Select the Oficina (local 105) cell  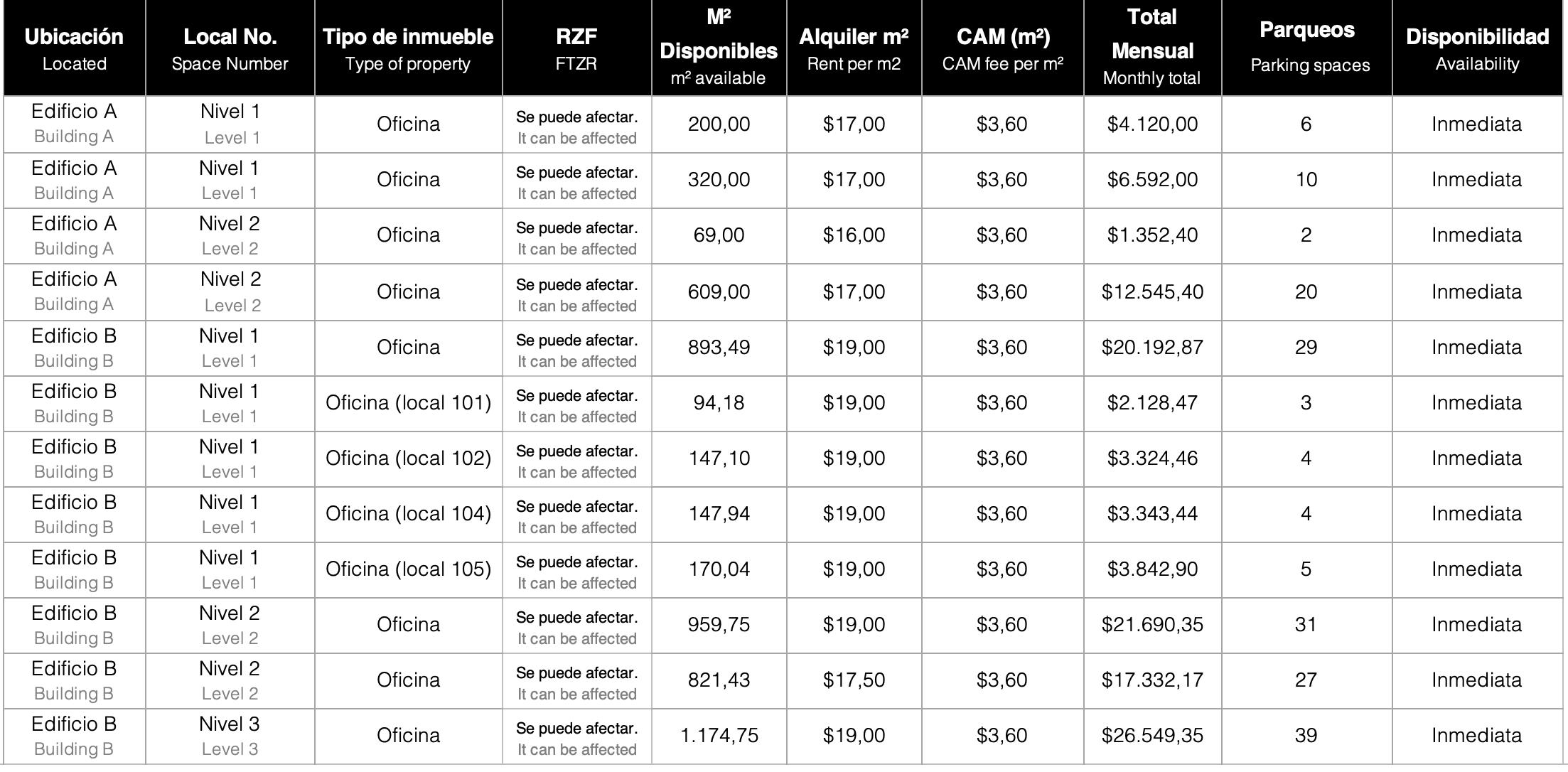[x=408, y=569]
